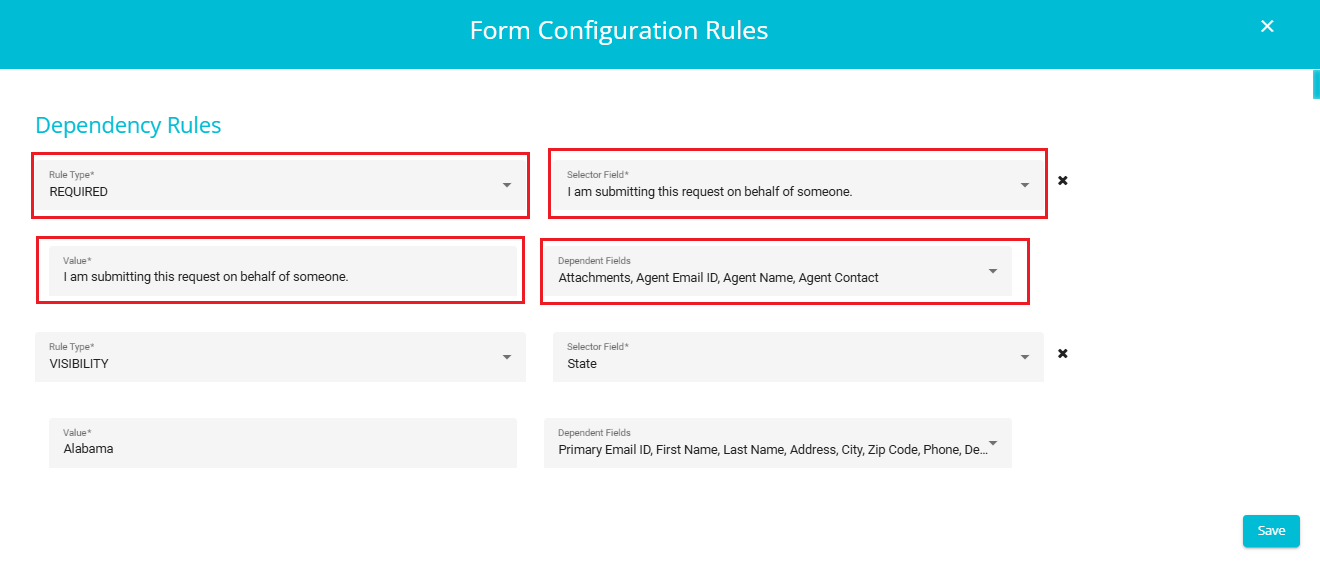
Task: Click the Value field containing Alabama
Action: (x=283, y=443)
